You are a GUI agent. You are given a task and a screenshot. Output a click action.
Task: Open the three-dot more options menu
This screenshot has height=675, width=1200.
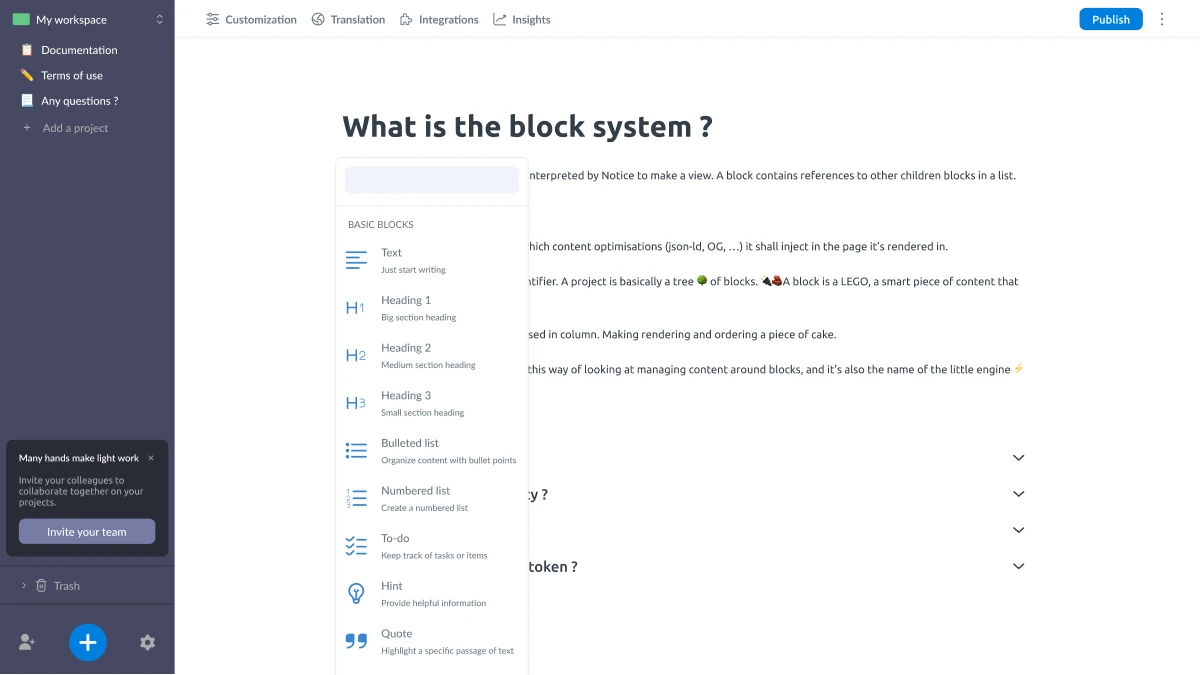point(1162,19)
